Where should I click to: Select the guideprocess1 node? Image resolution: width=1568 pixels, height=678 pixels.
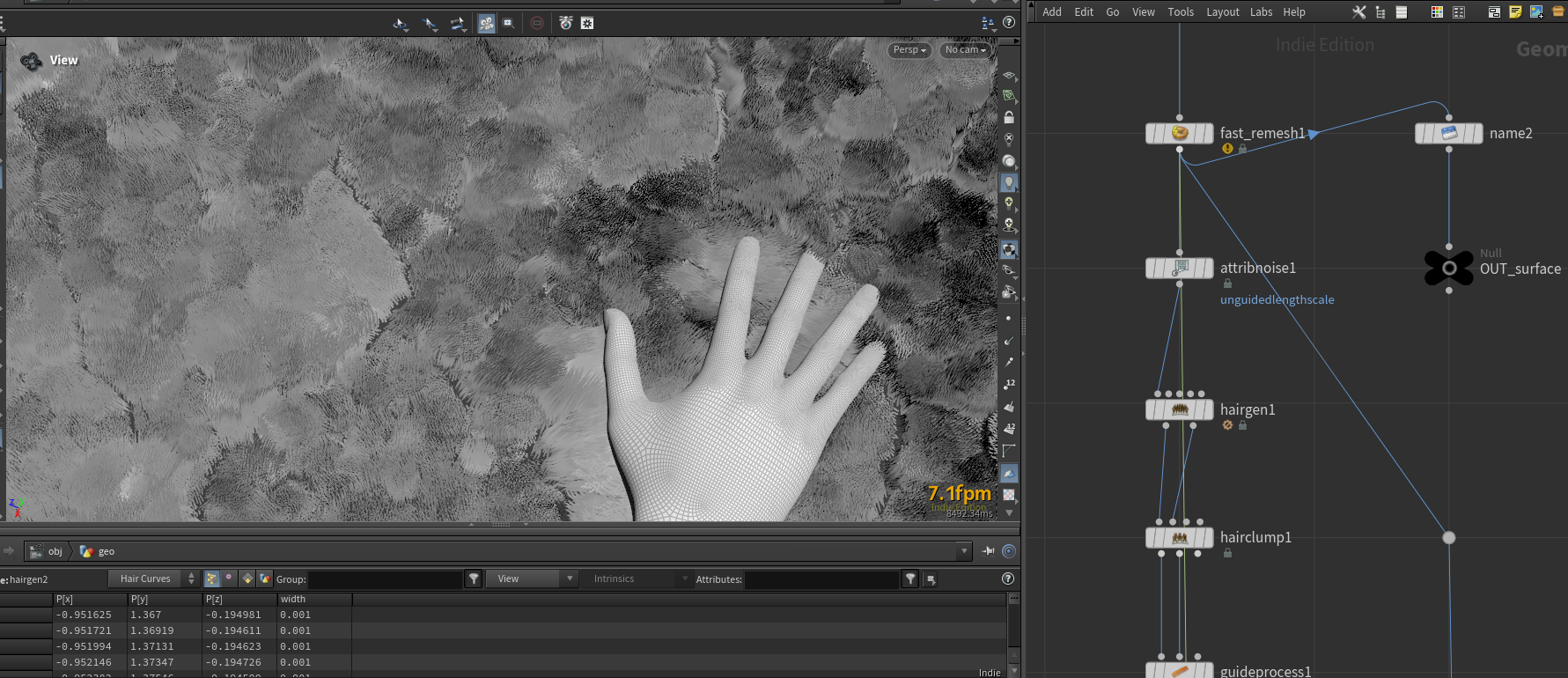pyautogui.click(x=1180, y=670)
